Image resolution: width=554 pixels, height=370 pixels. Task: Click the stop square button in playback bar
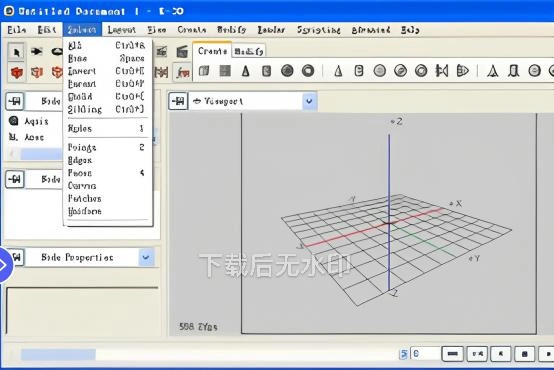525,353
